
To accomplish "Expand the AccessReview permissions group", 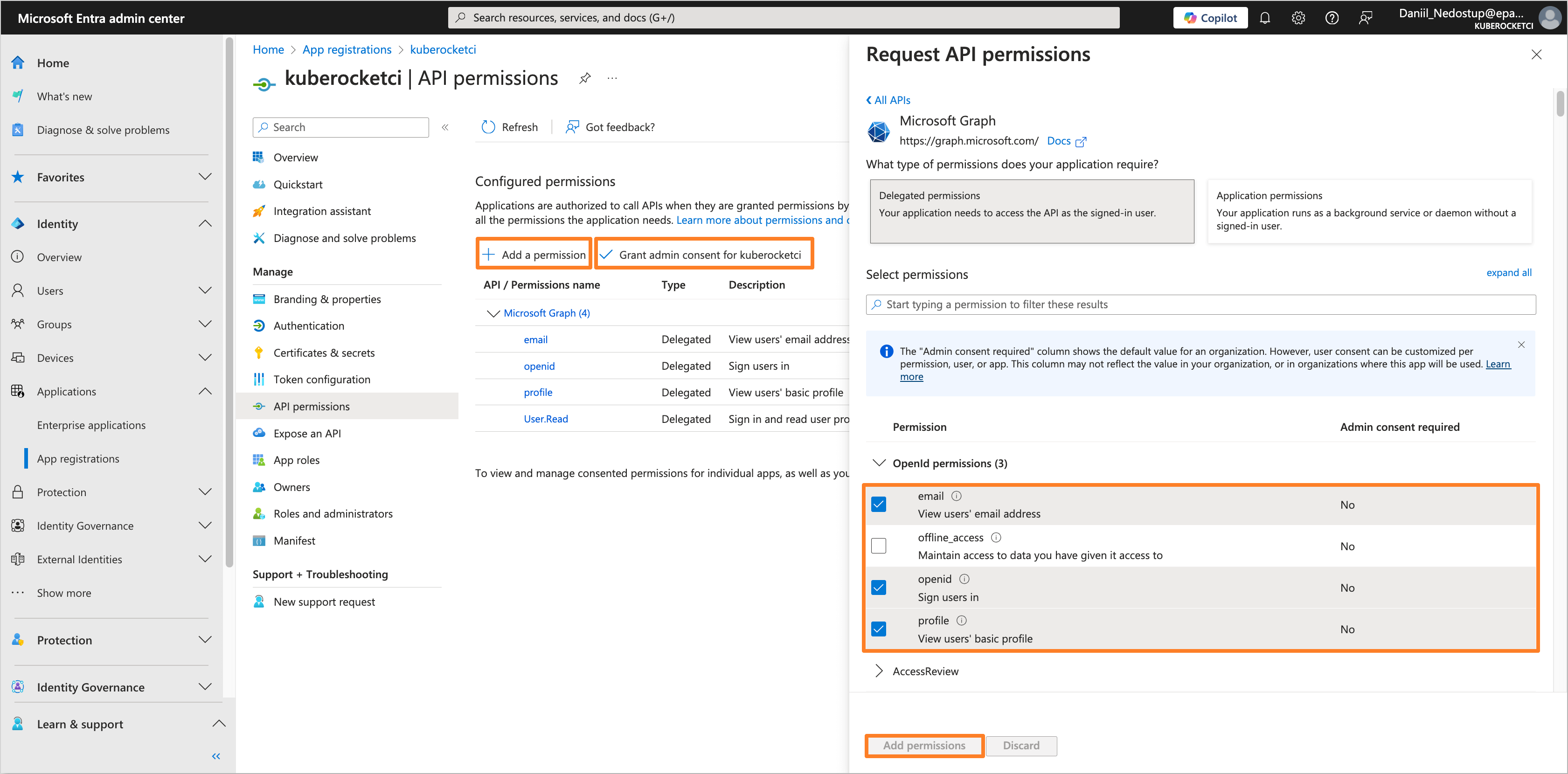I will (879, 670).
